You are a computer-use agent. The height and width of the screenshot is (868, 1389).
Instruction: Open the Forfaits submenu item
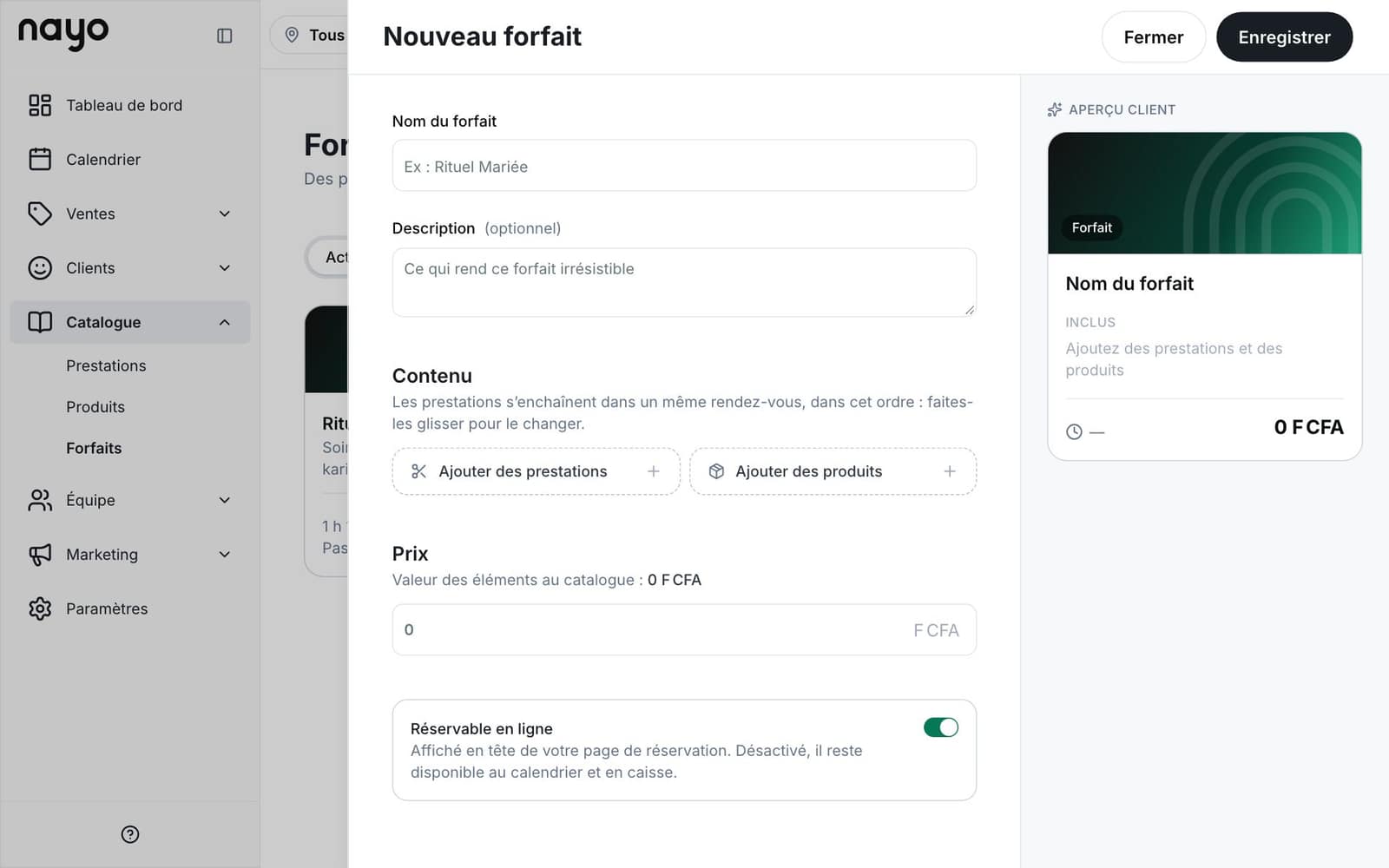[x=94, y=448]
